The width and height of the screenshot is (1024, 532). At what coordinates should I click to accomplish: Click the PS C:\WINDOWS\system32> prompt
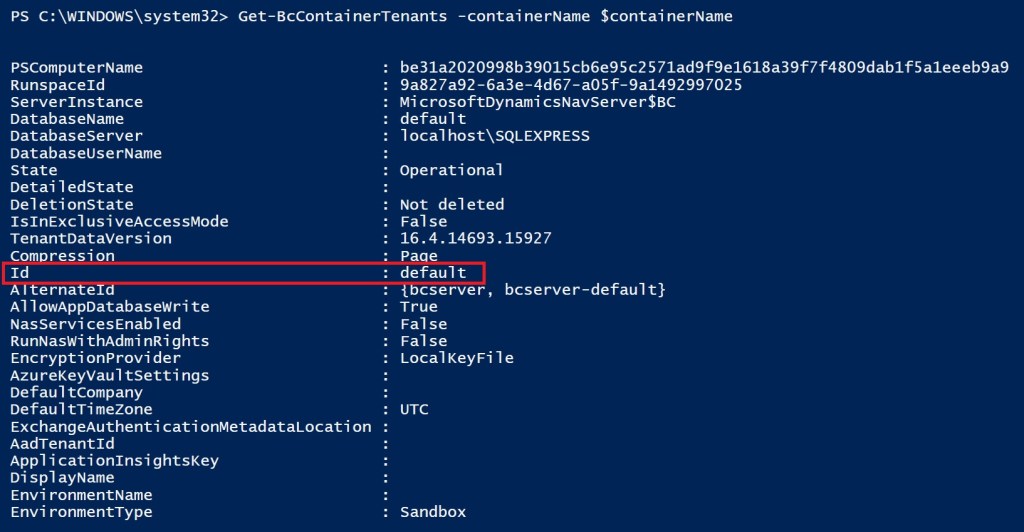(x=117, y=17)
